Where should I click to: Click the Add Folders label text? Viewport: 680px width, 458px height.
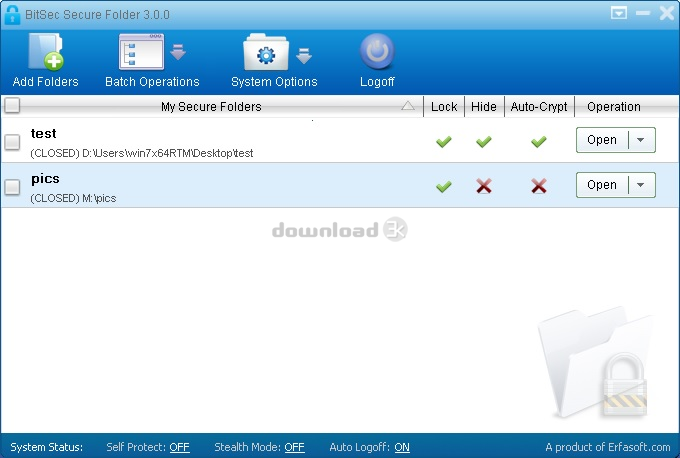(x=46, y=82)
